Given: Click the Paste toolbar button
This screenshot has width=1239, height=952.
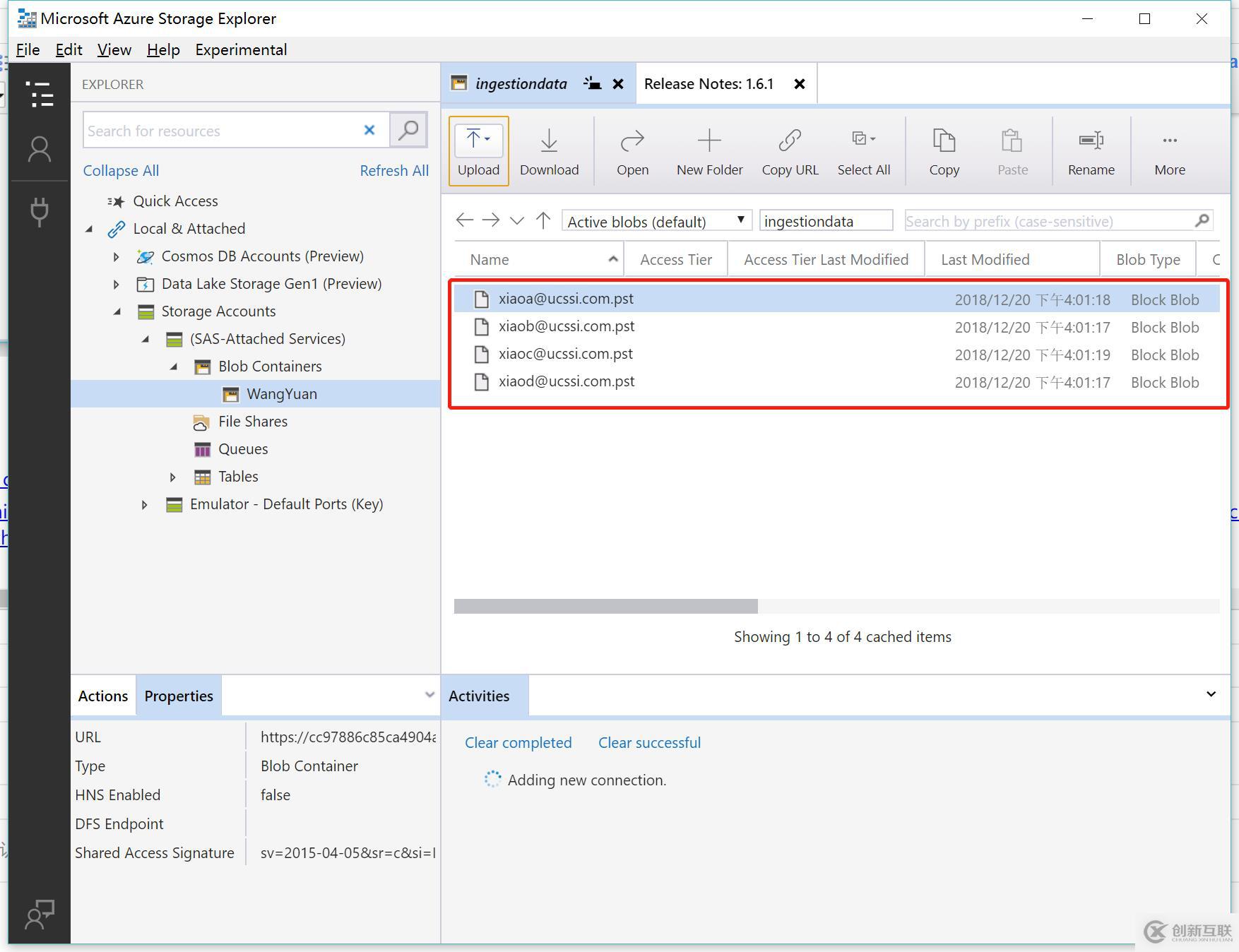Looking at the screenshot, I should click(x=1012, y=151).
